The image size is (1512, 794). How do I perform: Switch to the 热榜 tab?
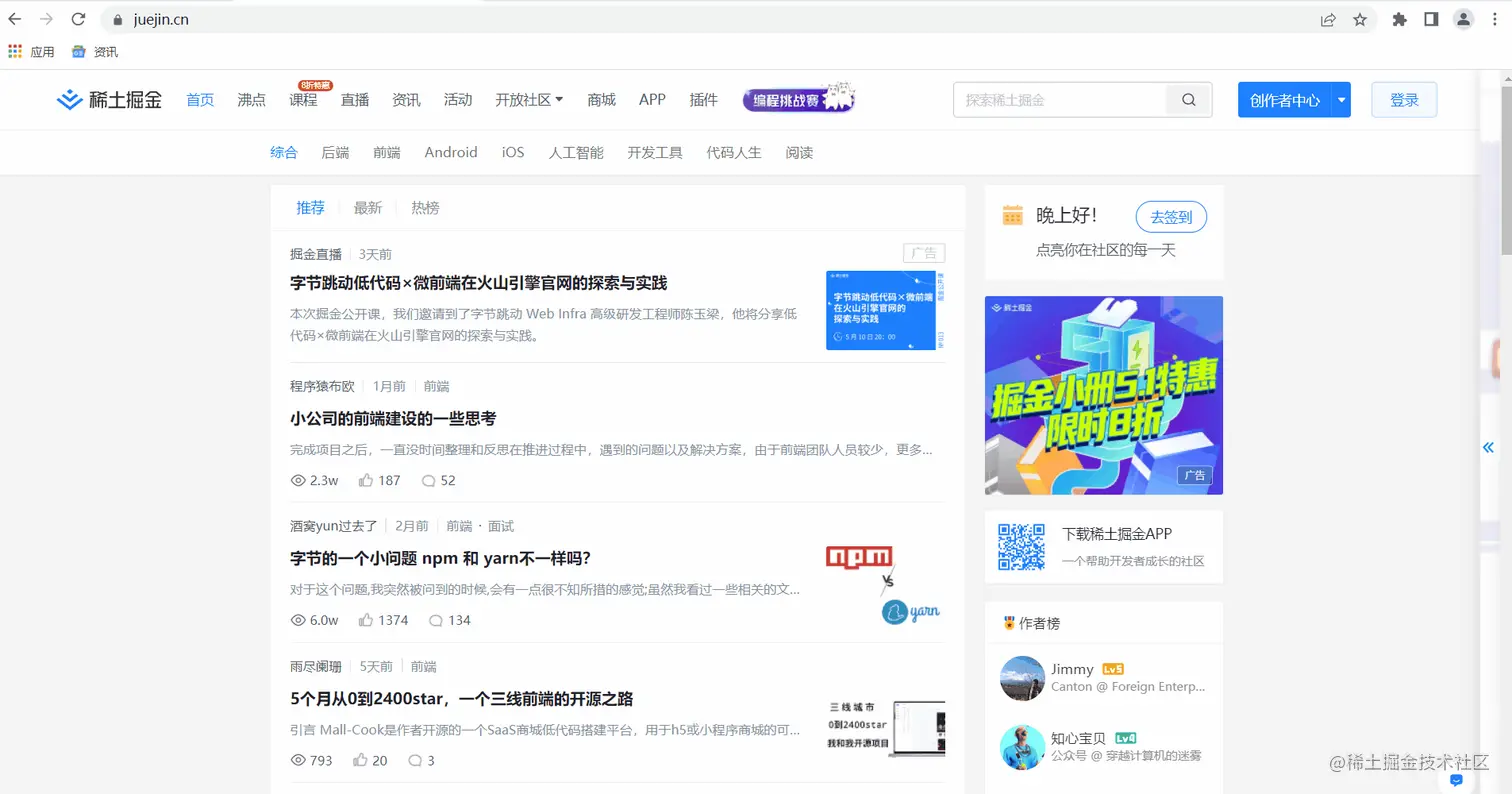pos(425,208)
